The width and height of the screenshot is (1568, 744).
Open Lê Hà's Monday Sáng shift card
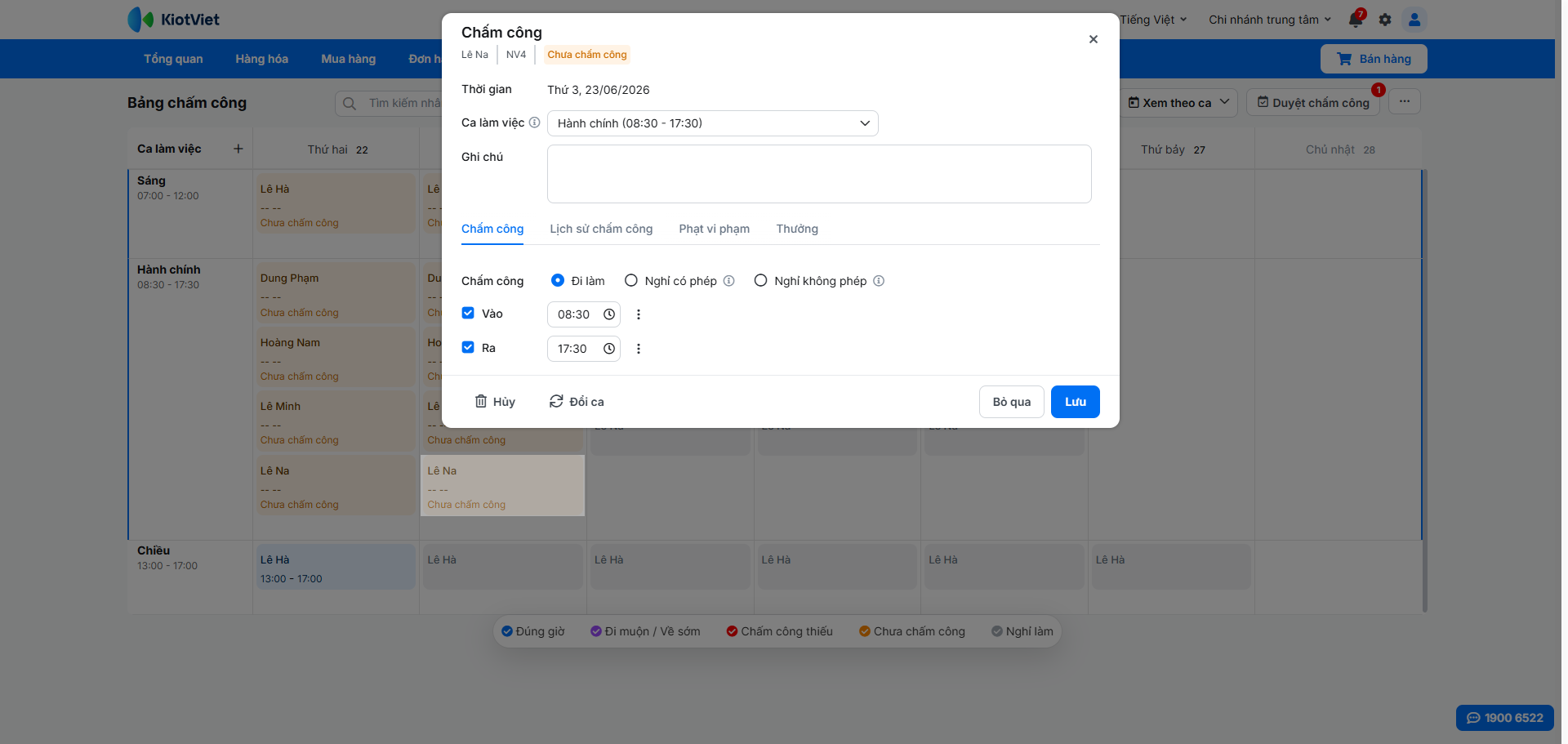[336, 203]
